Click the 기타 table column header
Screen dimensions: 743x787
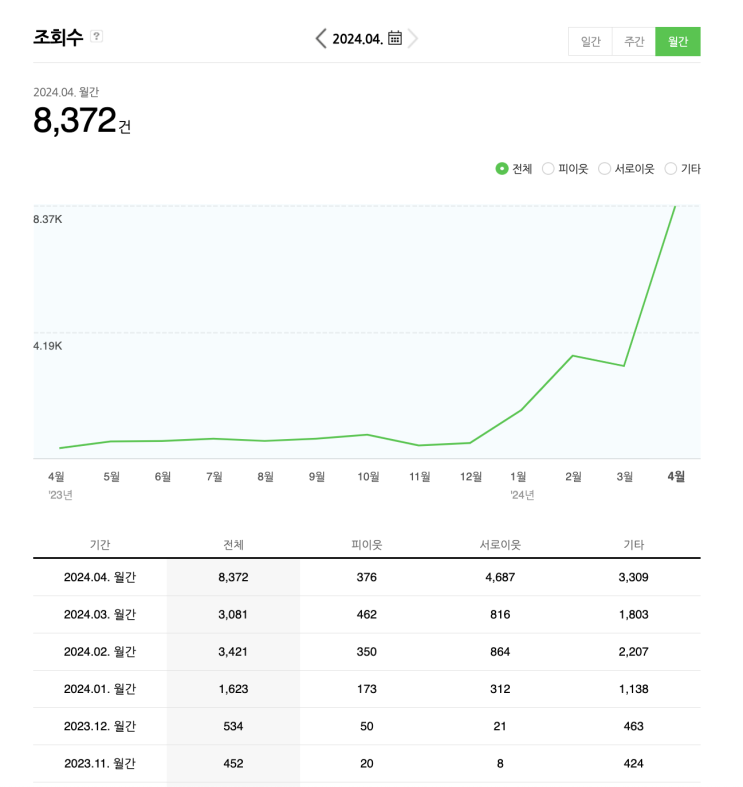pyautogui.click(x=634, y=545)
